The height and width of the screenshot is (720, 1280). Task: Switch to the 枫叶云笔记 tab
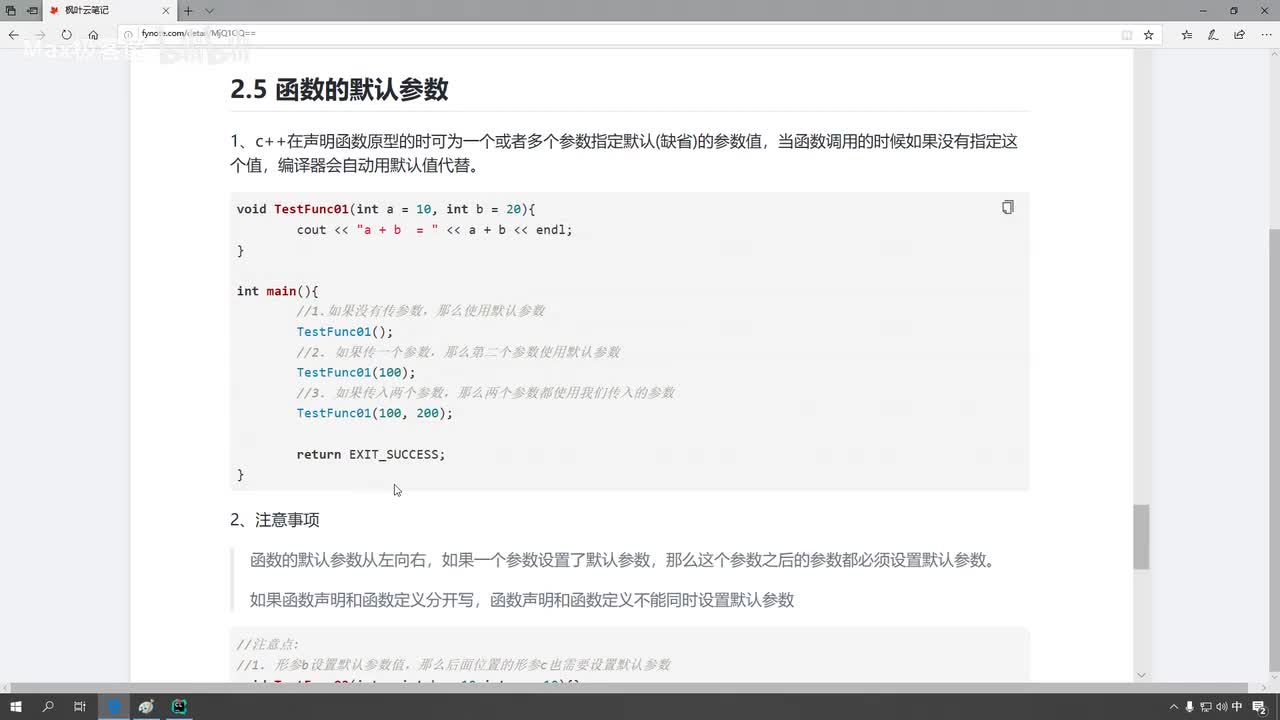(x=110, y=10)
